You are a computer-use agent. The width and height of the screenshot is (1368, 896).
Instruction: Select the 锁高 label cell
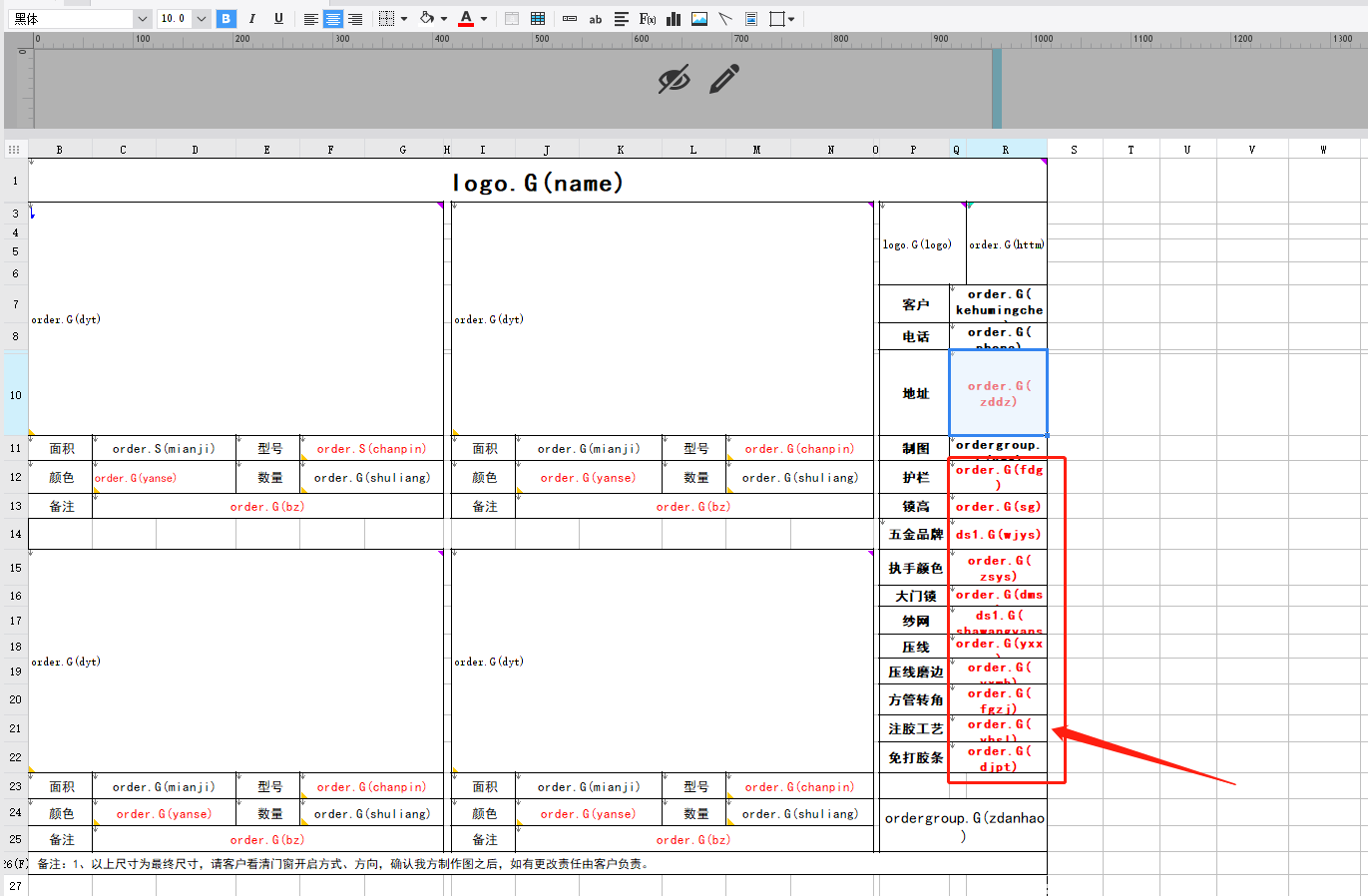pyautogui.click(x=915, y=506)
